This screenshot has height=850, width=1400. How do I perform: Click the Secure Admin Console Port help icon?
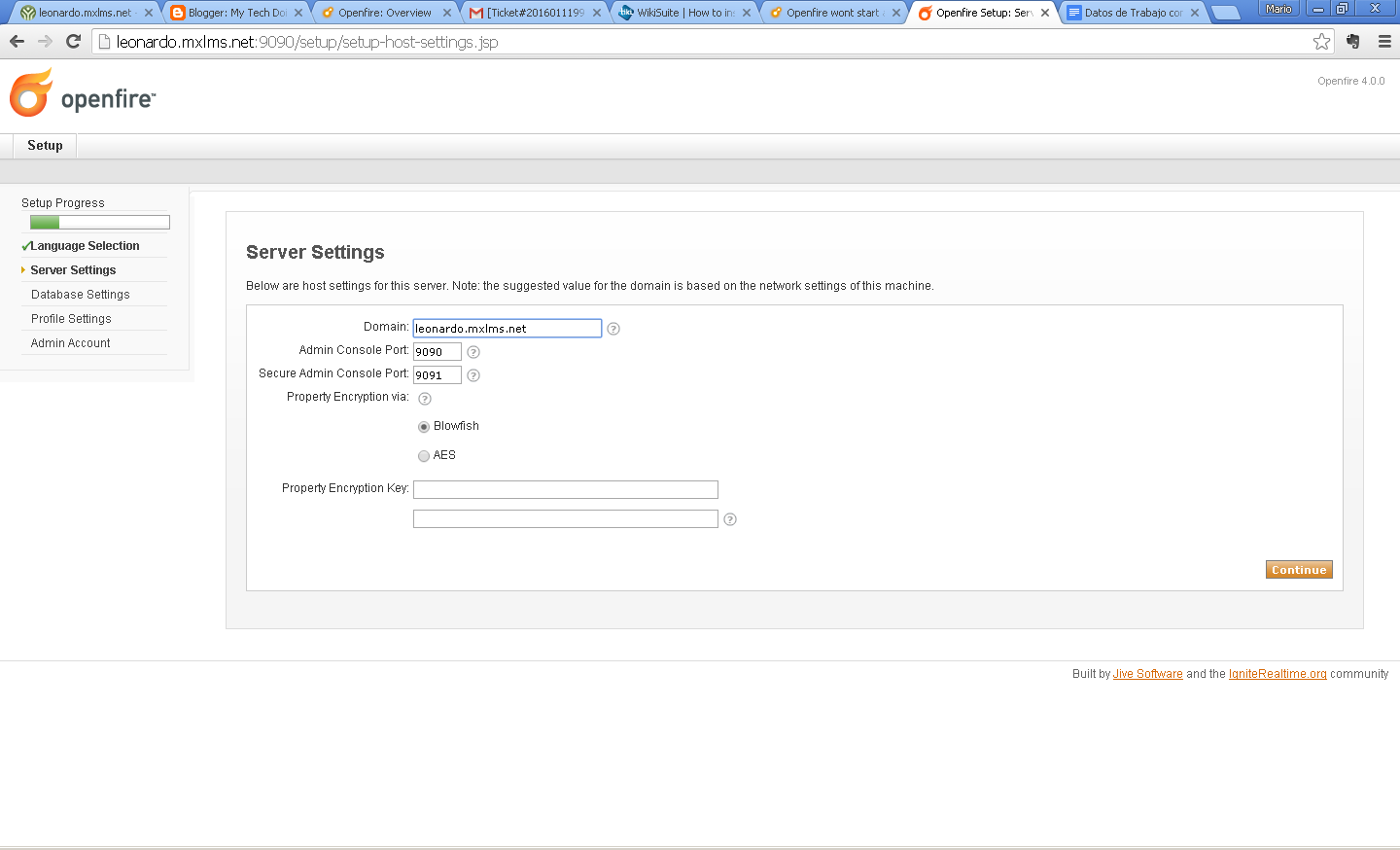click(473, 375)
